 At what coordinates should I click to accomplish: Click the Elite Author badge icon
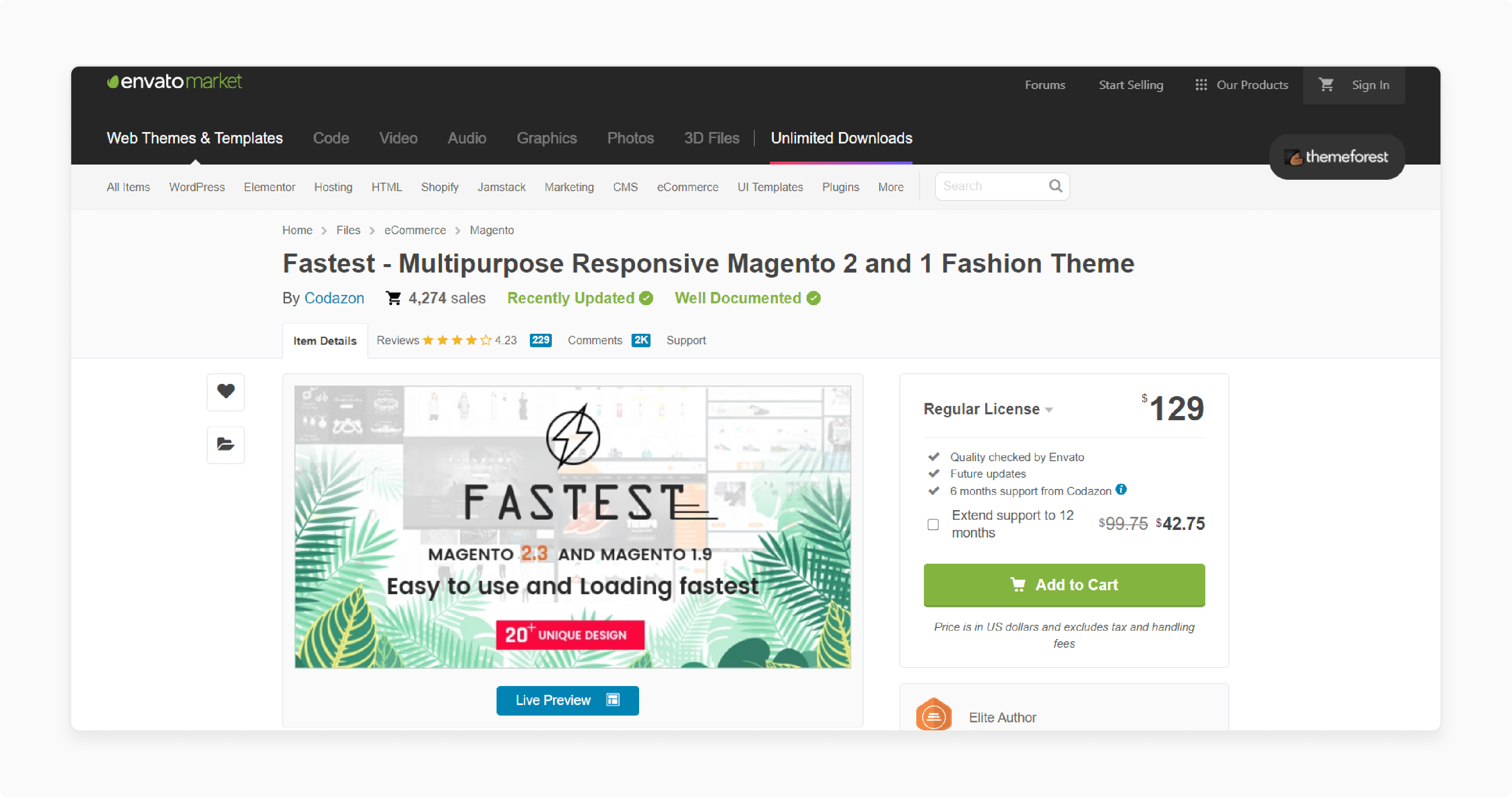933,715
